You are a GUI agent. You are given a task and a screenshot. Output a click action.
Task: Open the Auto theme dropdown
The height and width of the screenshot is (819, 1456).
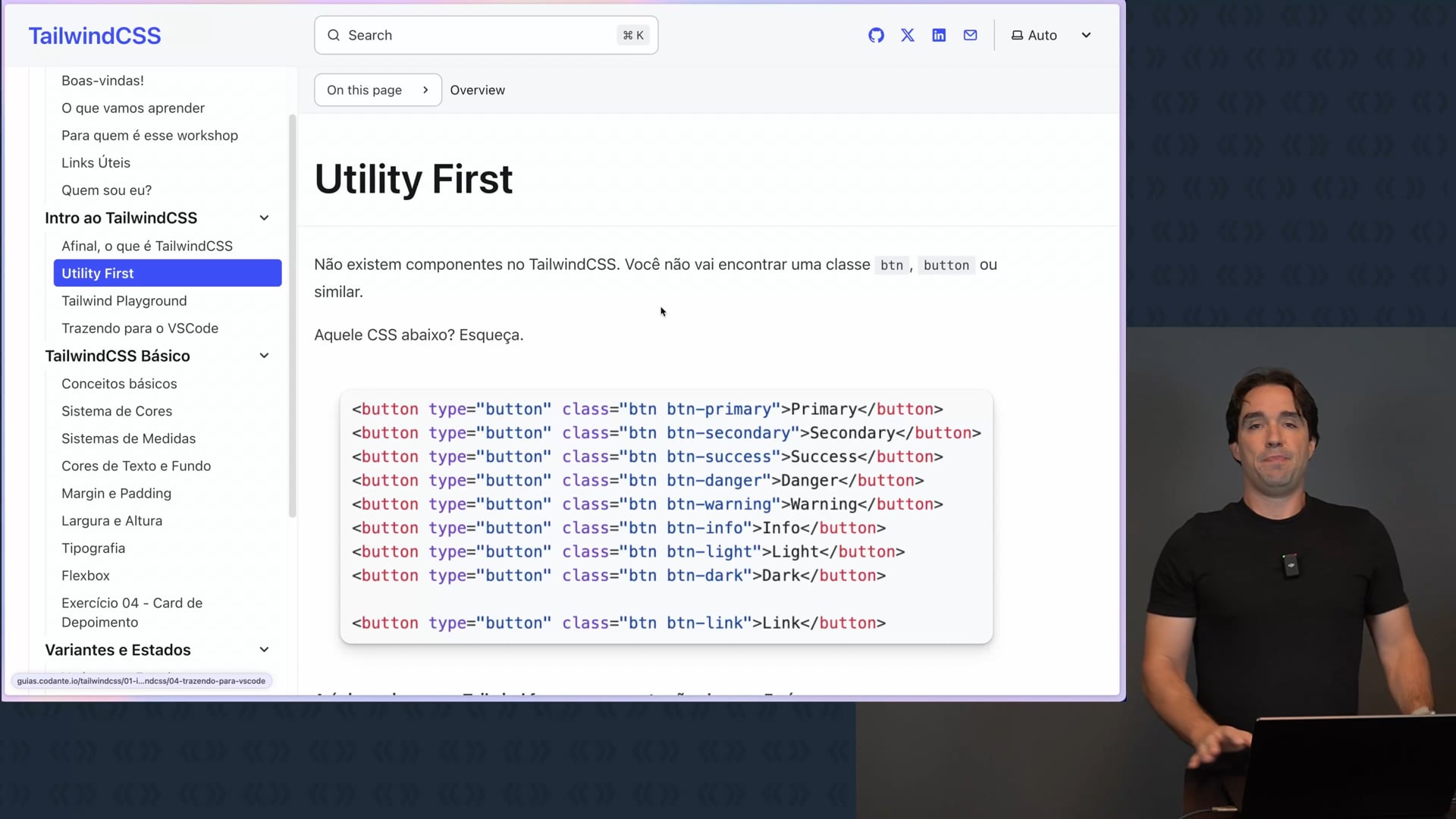(1085, 36)
